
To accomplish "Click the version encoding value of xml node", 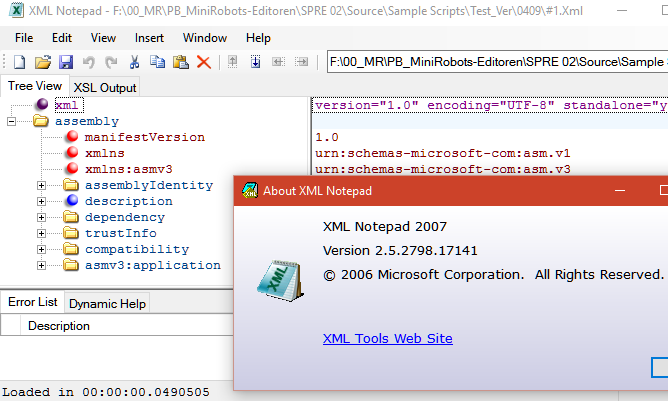I will (x=490, y=105).
